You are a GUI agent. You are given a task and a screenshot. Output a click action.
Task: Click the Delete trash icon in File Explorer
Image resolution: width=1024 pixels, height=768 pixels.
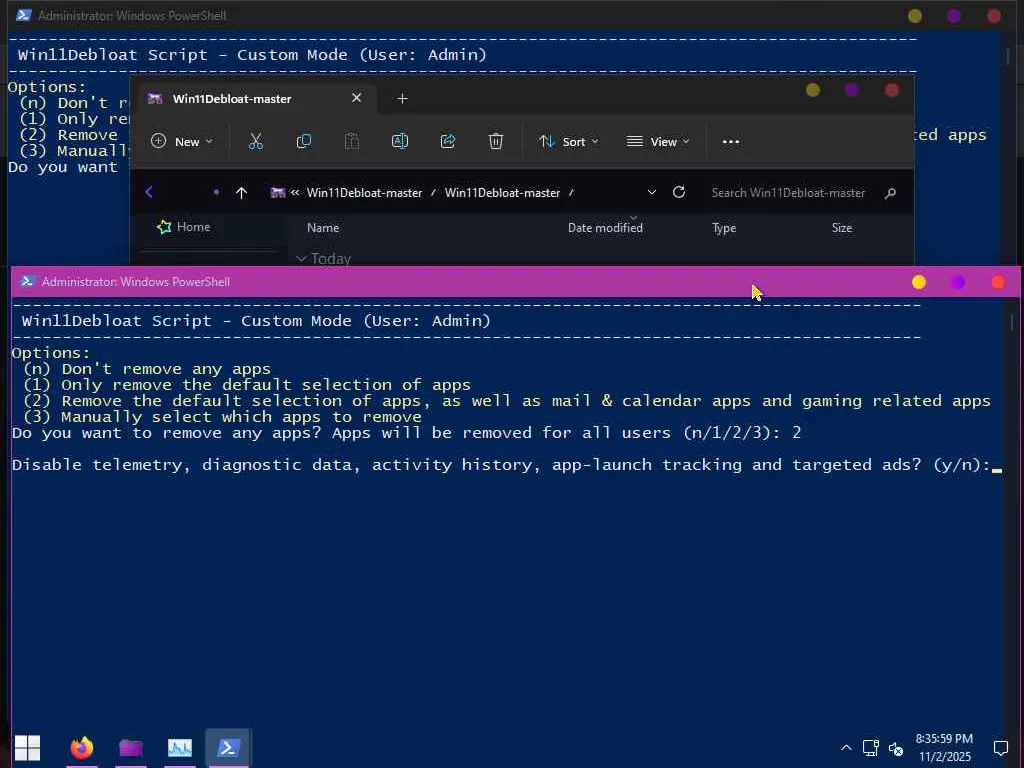pyautogui.click(x=496, y=141)
